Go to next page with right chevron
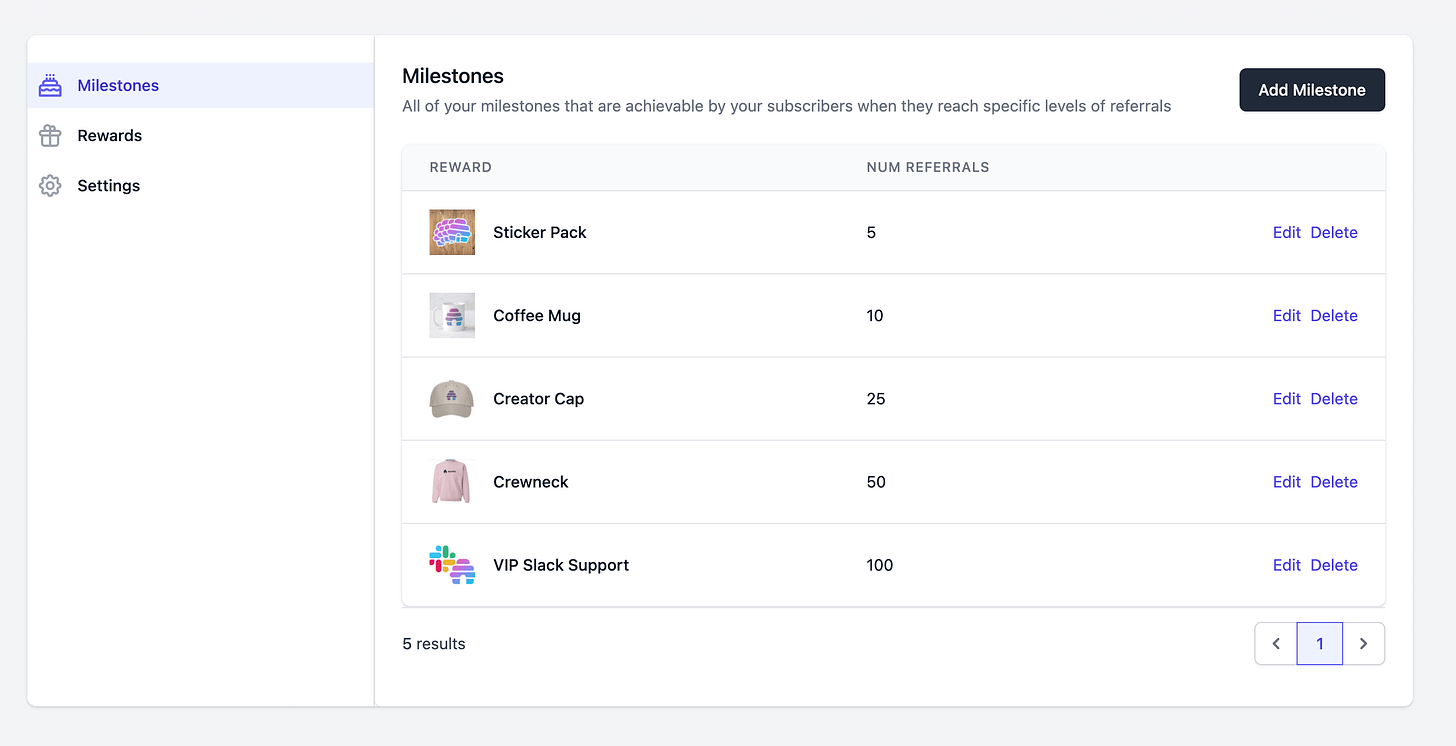The image size is (1456, 746). [x=1363, y=643]
